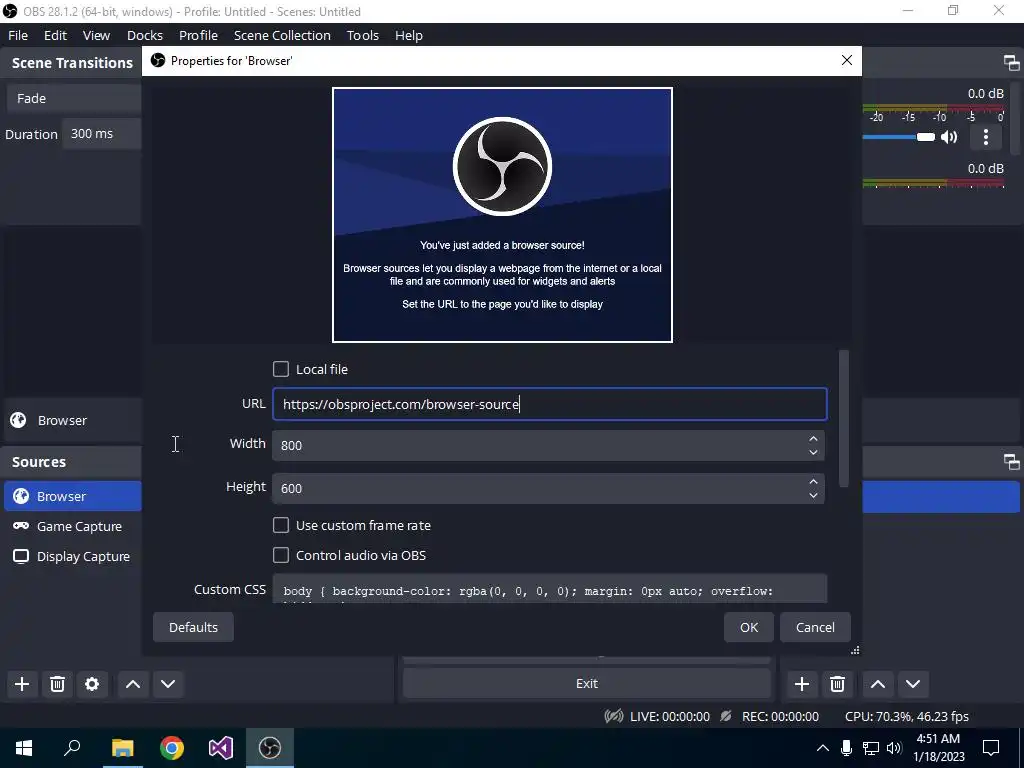Open the Tools menu
1024x768 pixels.
pos(362,35)
